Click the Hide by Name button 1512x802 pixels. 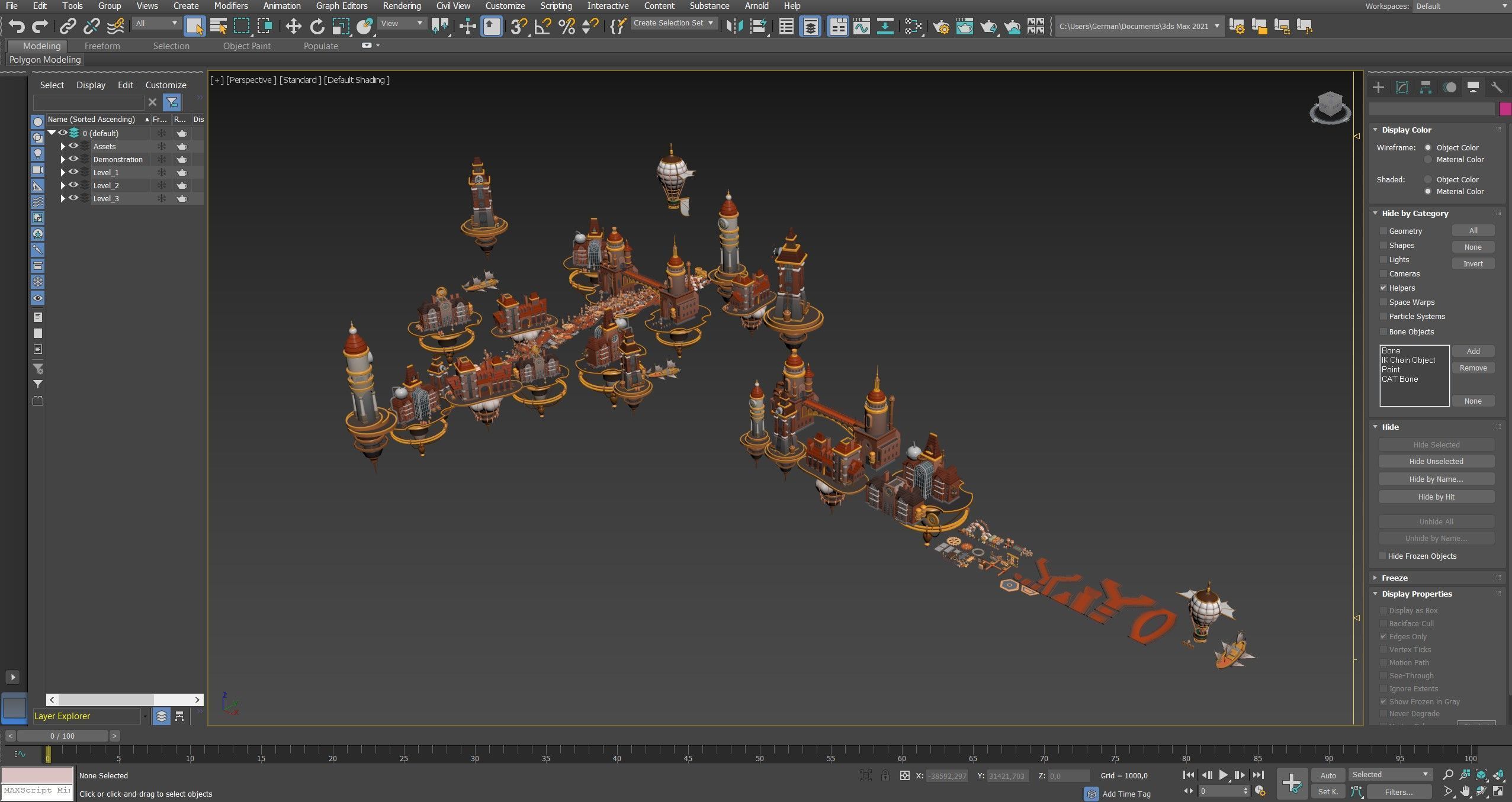[x=1436, y=479]
